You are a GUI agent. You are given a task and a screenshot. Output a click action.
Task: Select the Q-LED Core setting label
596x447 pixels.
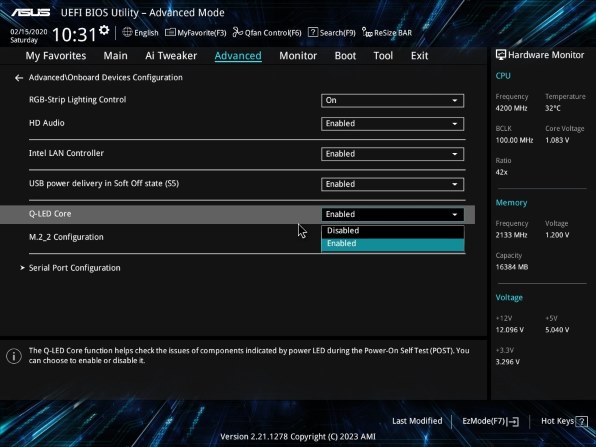point(50,214)
